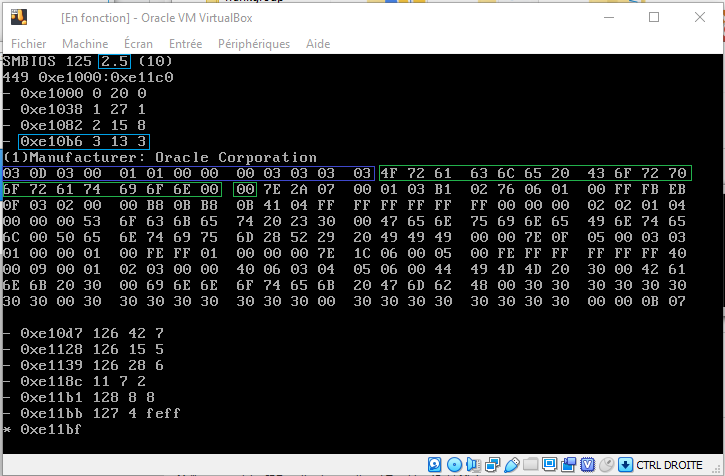
Task: Click the '0xe10d7 126 42 7' entry
Action: click(x=92, y=333)
